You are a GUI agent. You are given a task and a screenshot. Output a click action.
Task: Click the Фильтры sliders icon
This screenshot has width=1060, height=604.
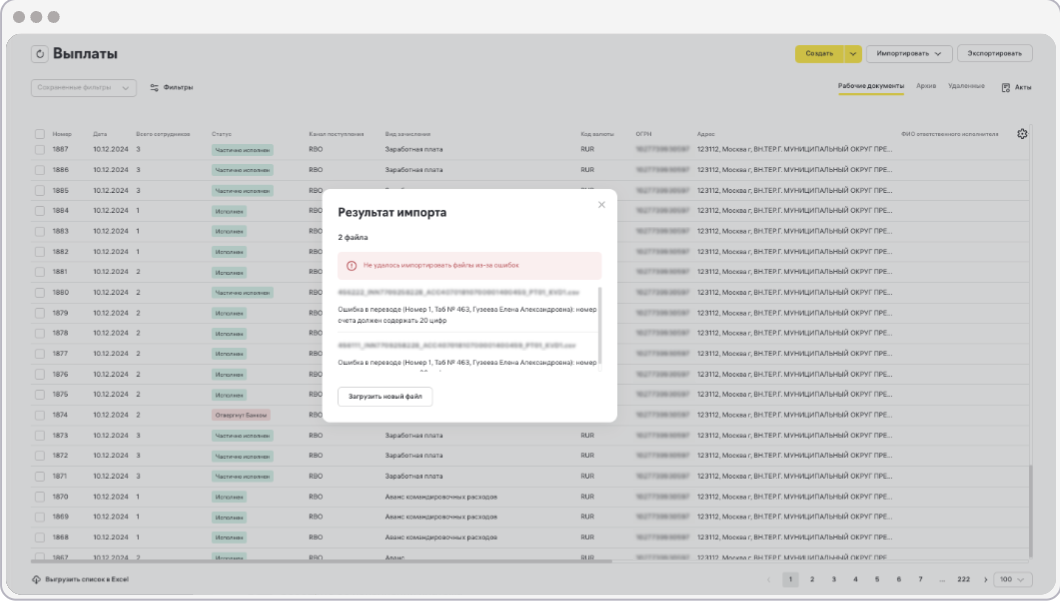click(154, 88)
